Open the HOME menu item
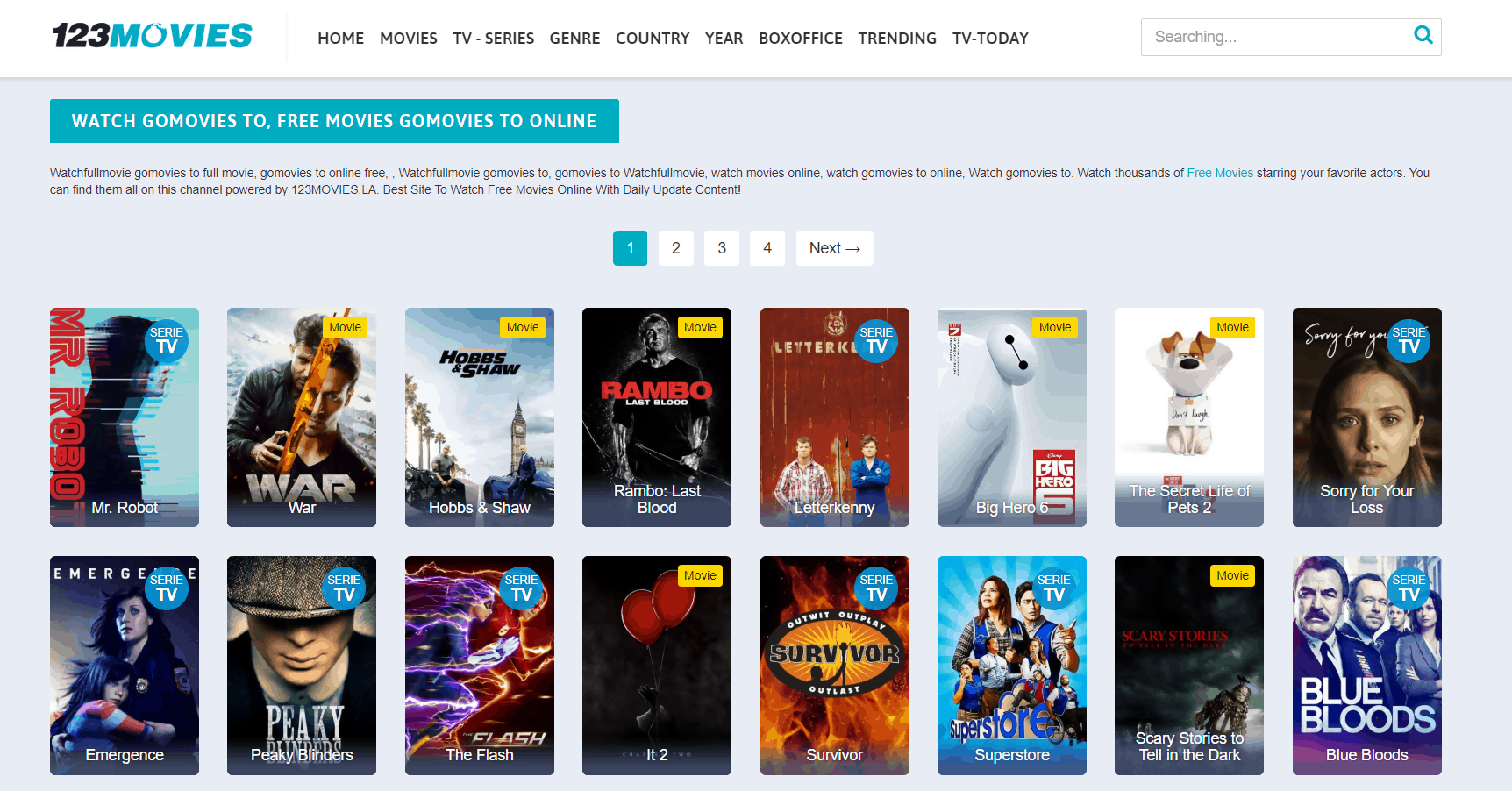Viewport: 1512px width, 791px height. click(x=340, y=39)
